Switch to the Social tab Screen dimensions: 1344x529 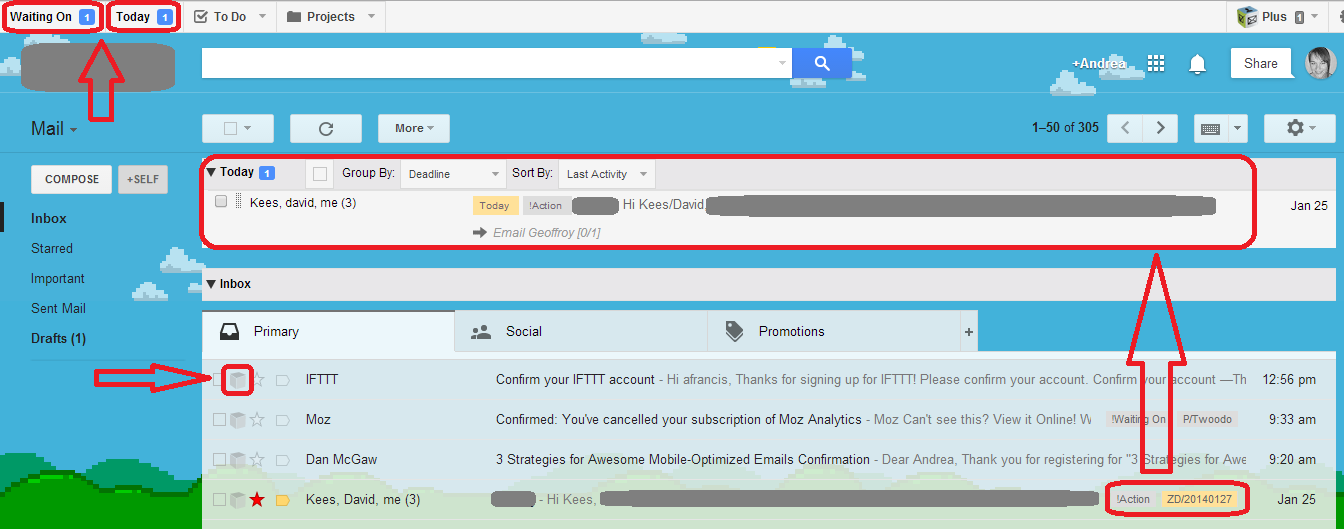pyautogui.click(x=581, y=331)
